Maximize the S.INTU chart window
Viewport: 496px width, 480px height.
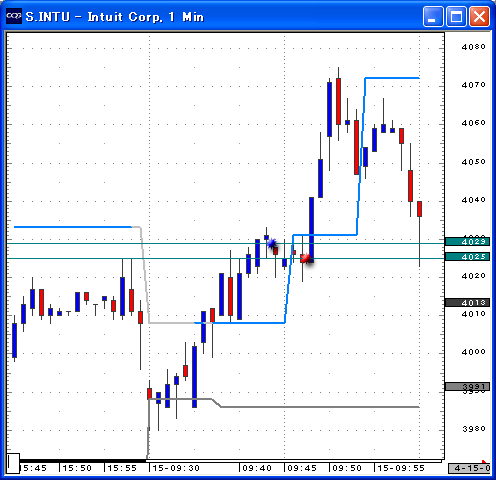click(x=456, y=16)
